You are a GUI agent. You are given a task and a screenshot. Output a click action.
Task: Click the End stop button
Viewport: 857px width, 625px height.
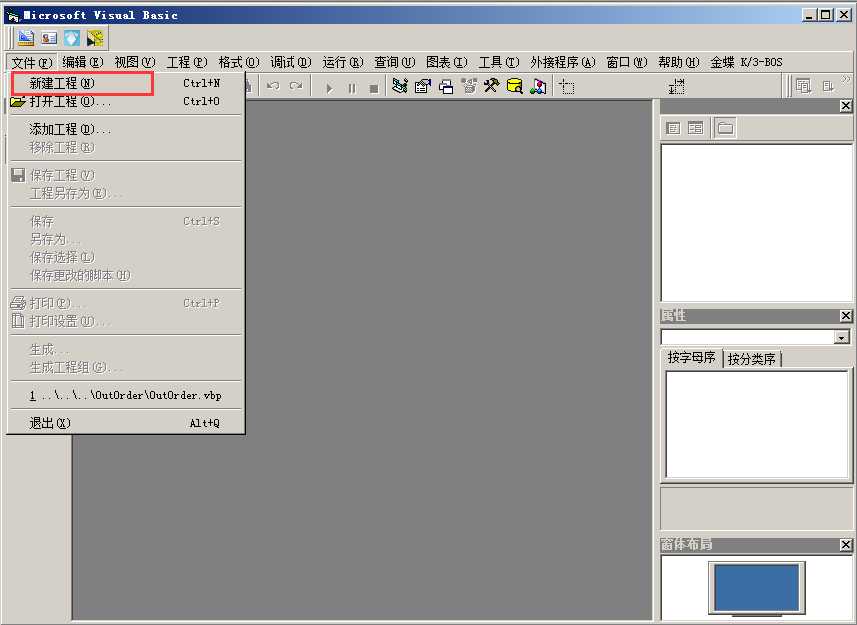tap(374, 87)
